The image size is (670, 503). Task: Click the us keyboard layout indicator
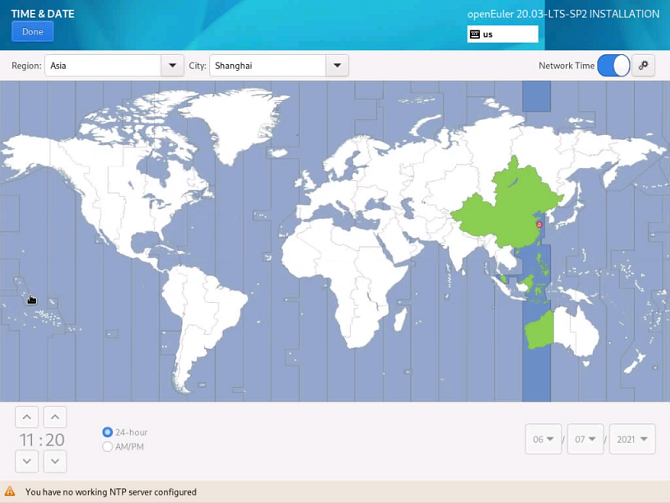coord(502,34)
